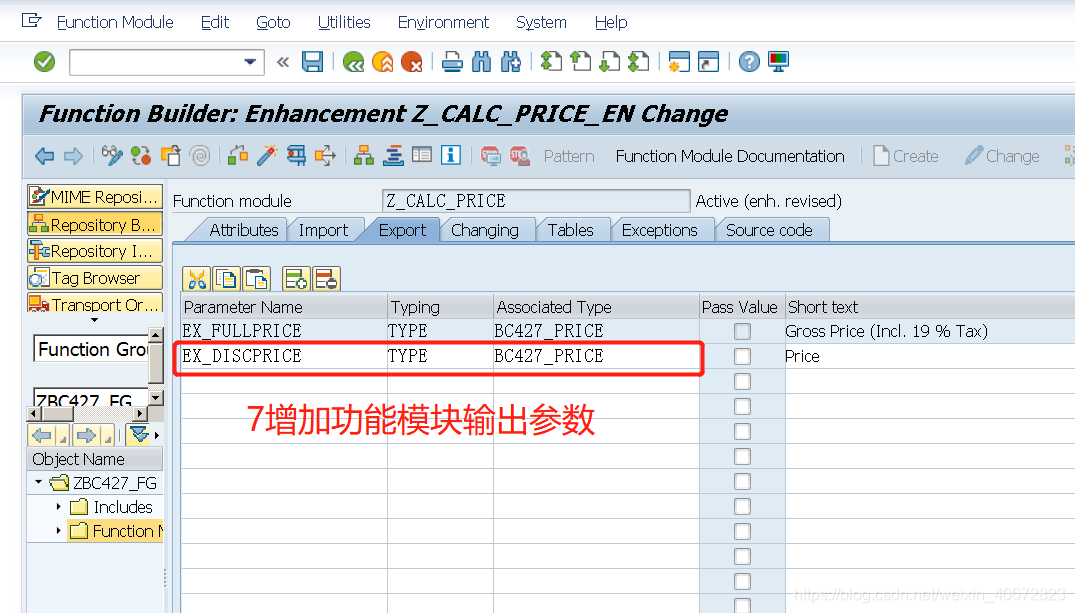Click the Copy icon above parameter table
Screen dimensions: 1075x613
point(226,280)
